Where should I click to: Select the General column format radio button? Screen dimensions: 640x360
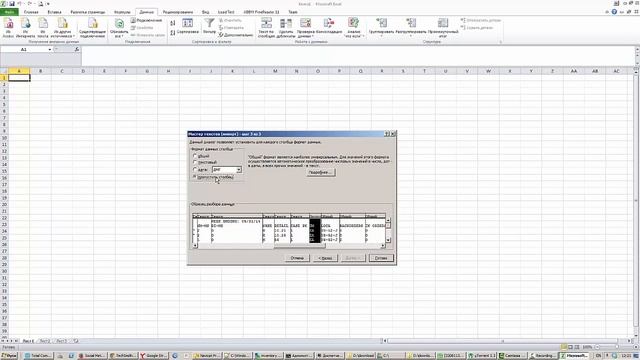(x=195, y=156)
